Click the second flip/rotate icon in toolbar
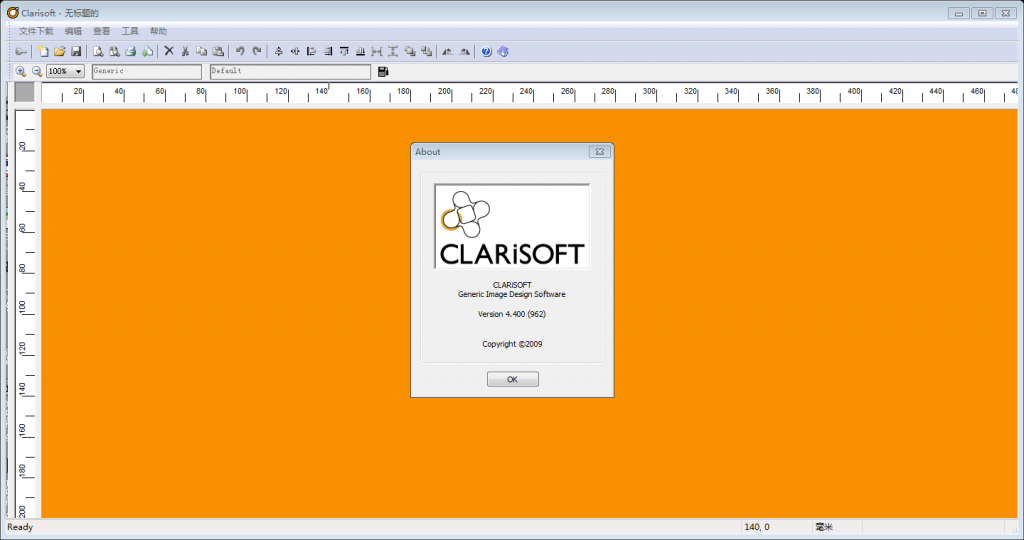The image size is (1024, 540). (x=464, y=52)
